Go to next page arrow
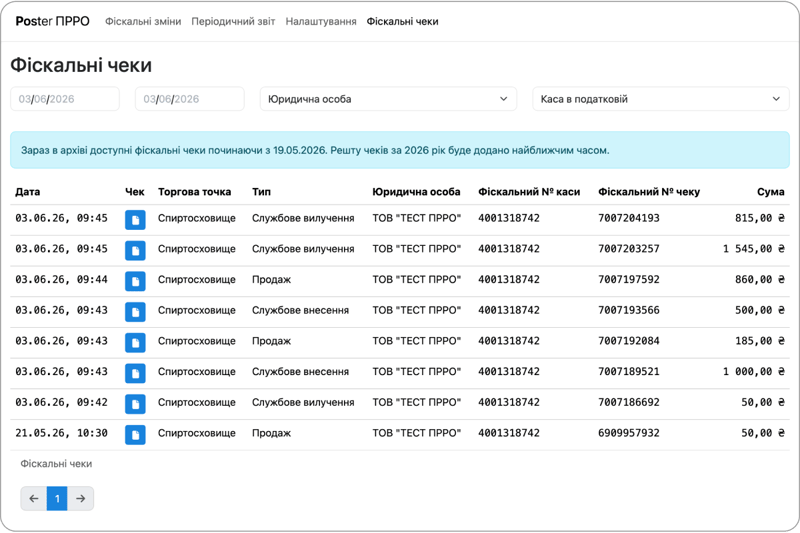Viewport: 800px width, 533px height. (x=81, y=498)
